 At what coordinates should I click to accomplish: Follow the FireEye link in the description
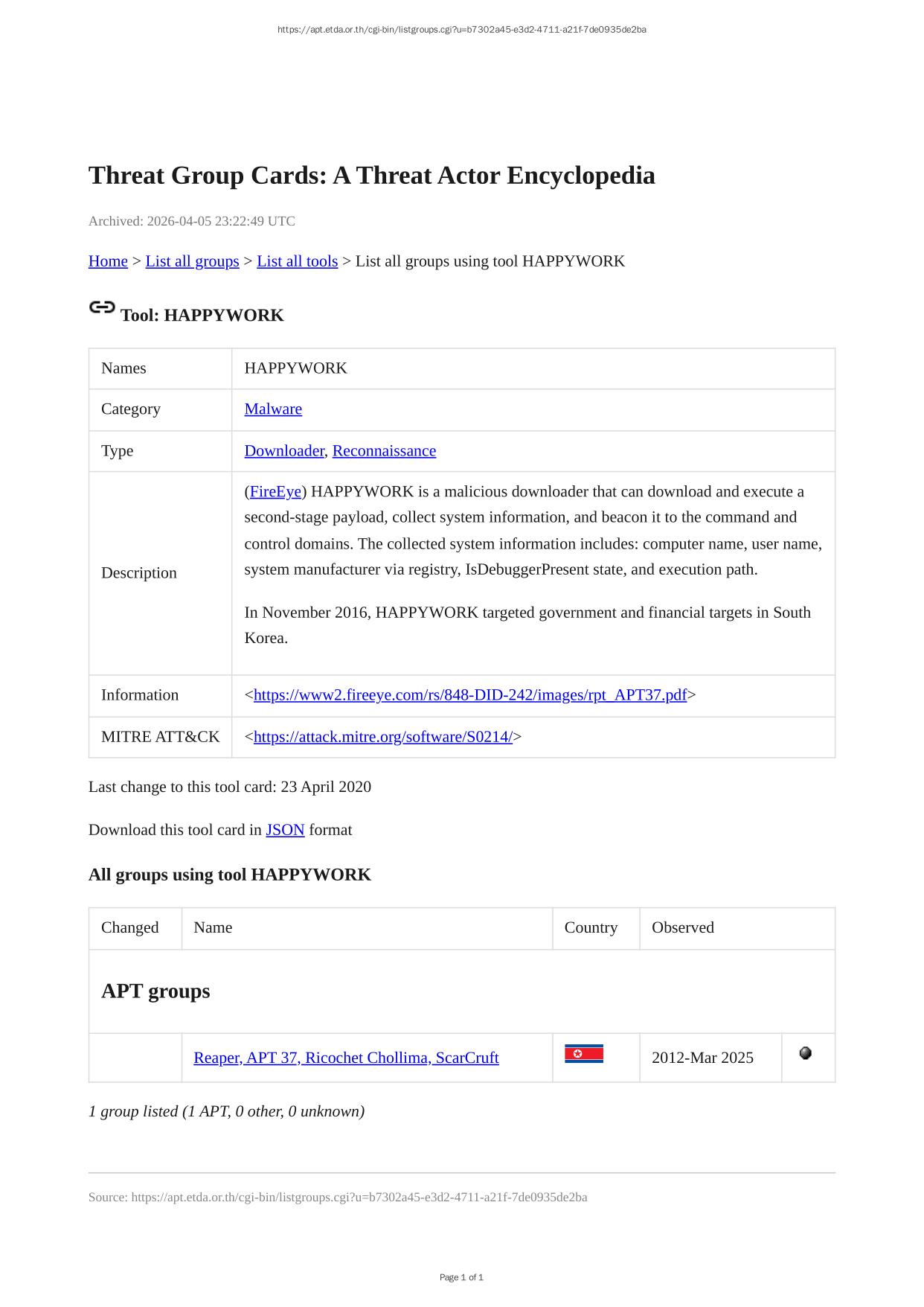[275, 492]
